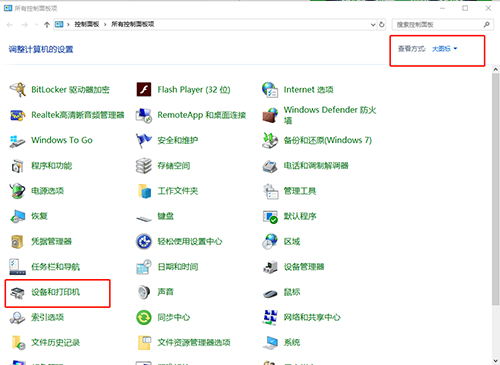Click the Windows To Go icon
This screenshot has height=365, width=500.
[x=18, y=141]
